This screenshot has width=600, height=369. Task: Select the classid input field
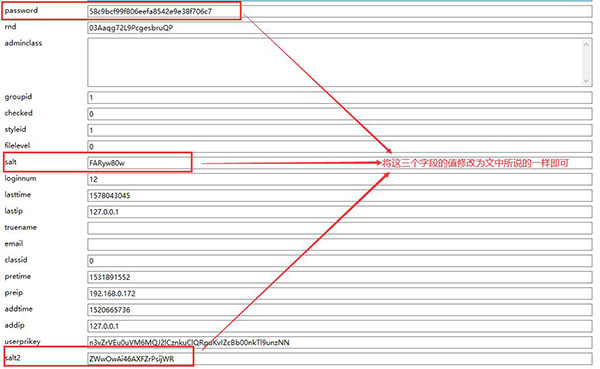(340, 261)
